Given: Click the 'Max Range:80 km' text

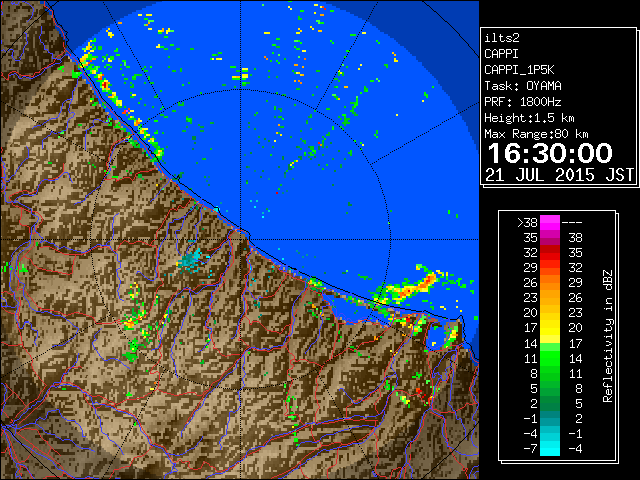Looking at the screenshot, I should 536,134.
